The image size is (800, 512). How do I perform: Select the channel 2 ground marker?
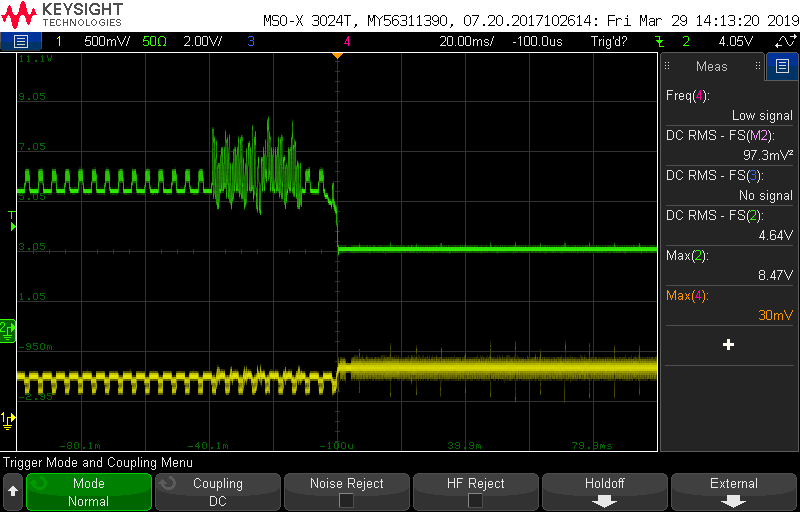coord(8,331)
